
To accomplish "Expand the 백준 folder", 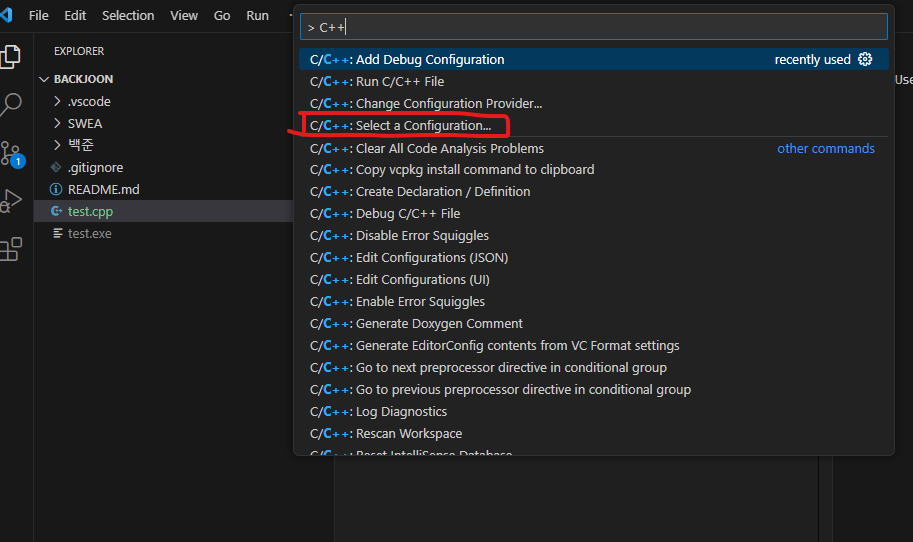I will [57, 144].
